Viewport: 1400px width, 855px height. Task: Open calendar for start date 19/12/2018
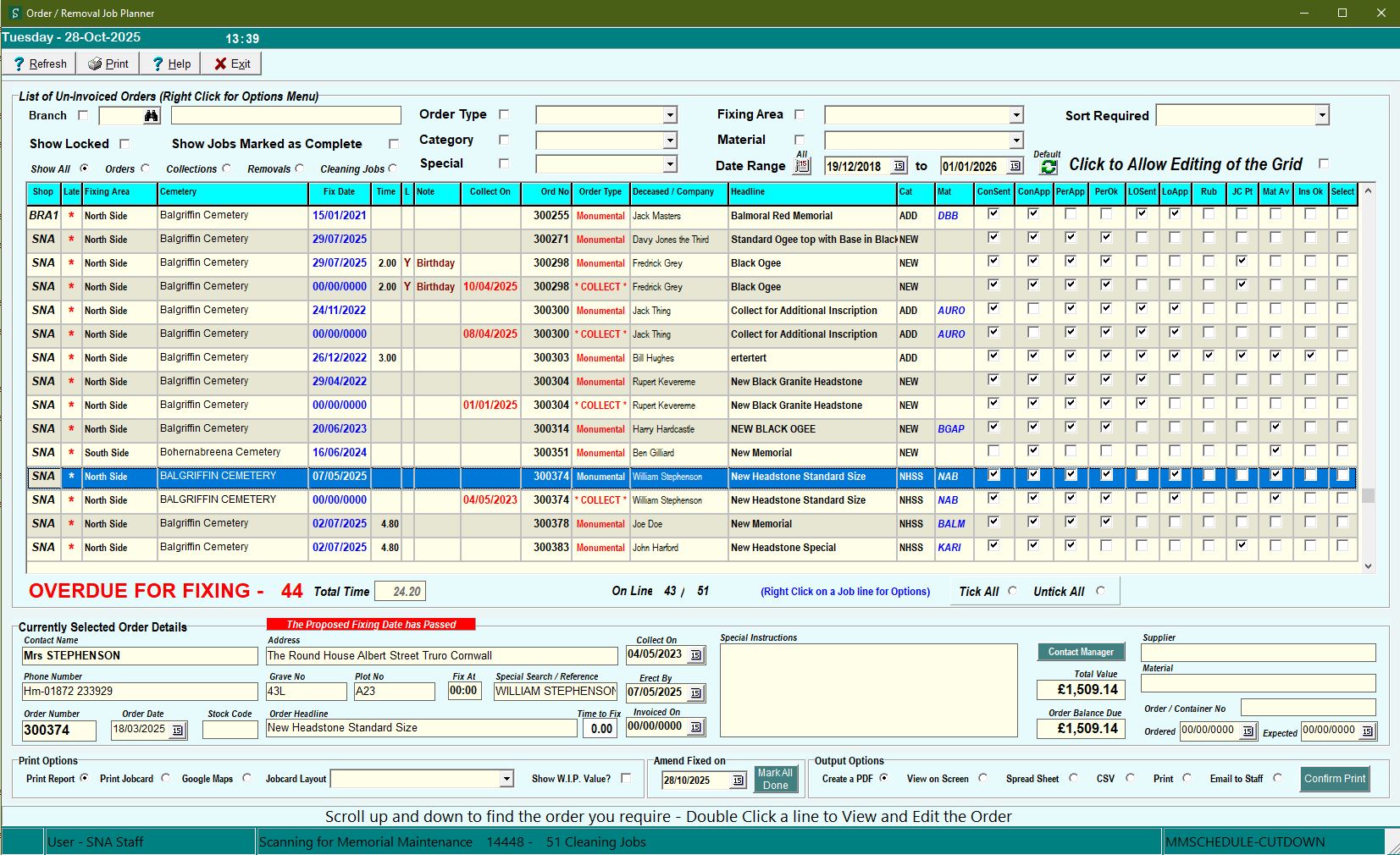click(x=899, y=167)
